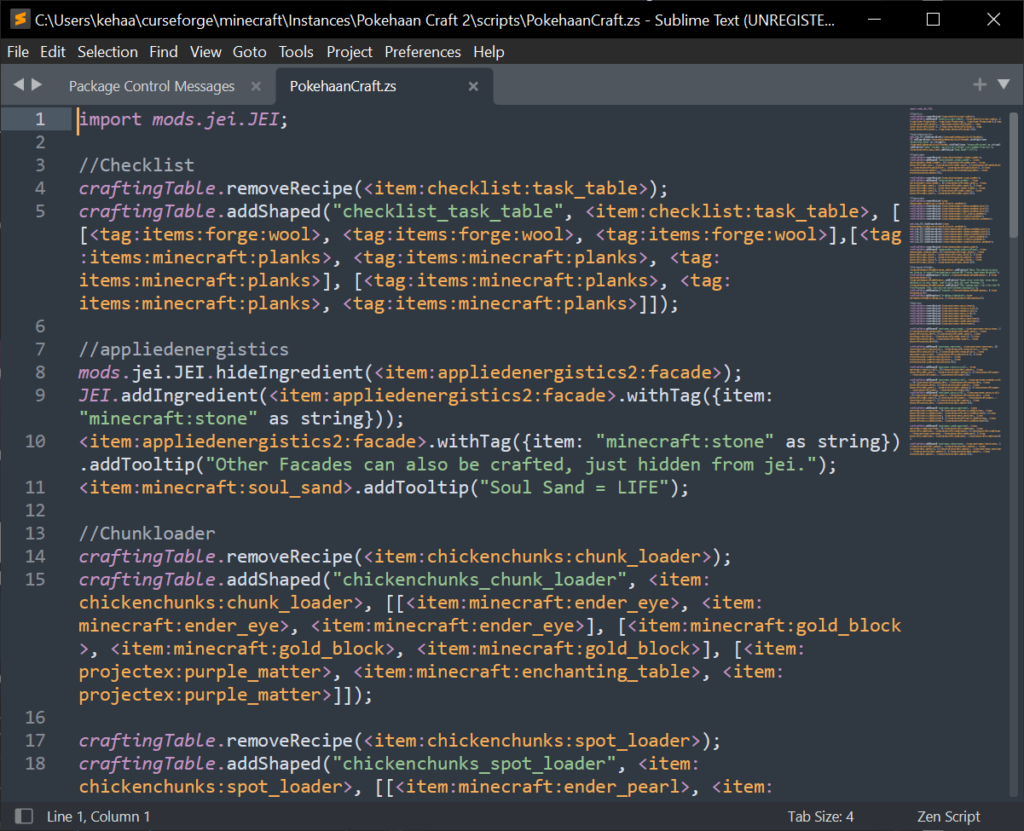Go to previous tab with left arrow

point(18,84)
